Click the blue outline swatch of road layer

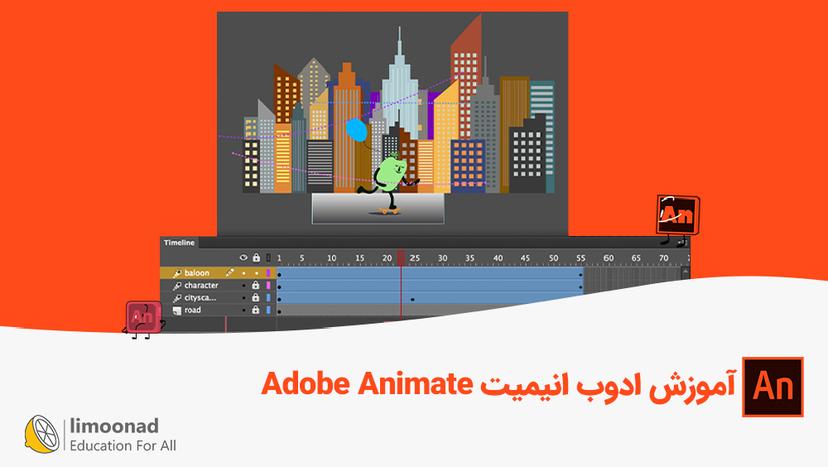[268, 310]
